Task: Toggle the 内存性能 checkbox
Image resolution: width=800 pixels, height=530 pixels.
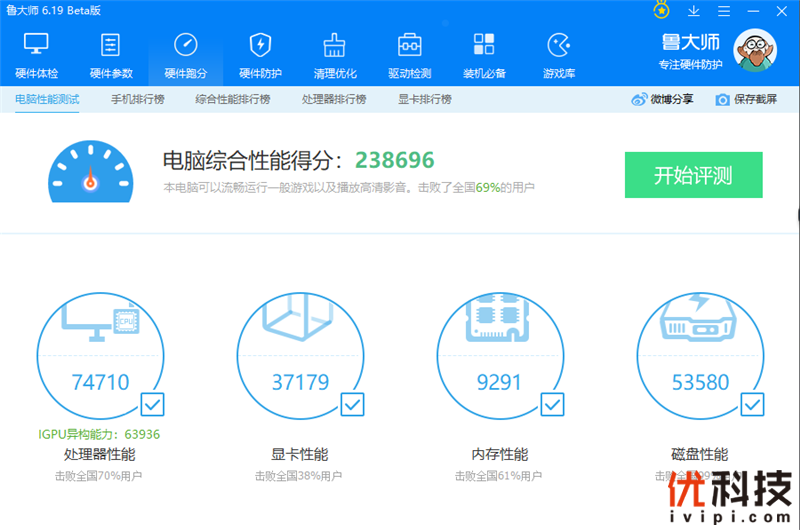Action: pos(553,405)
